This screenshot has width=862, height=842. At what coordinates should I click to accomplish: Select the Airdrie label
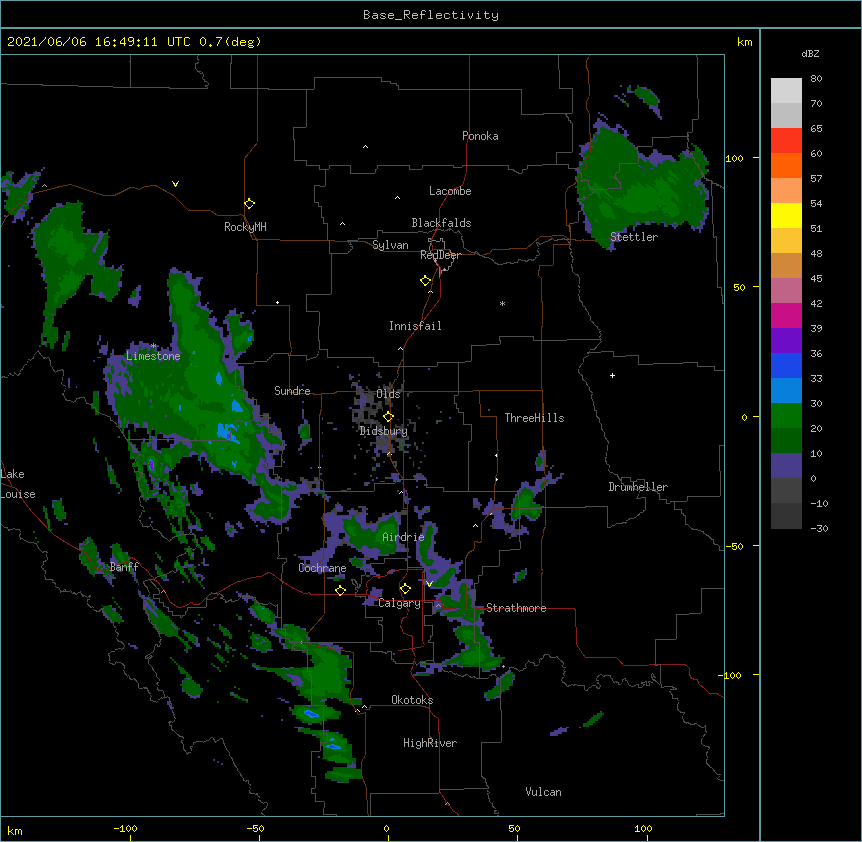(x=403, y=537)
